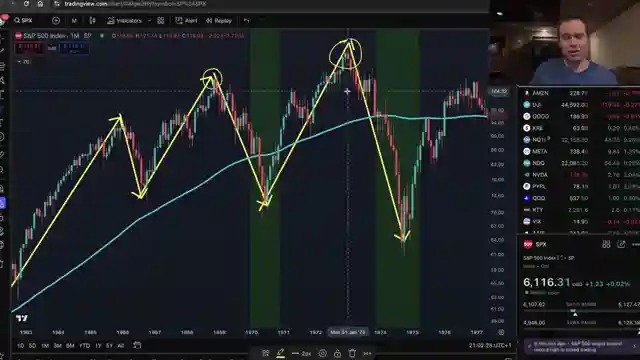This screenshot has width=640, height=360.
Task: Open indicator templates grid
Action: pyautogui.click(x=161, y=20)
